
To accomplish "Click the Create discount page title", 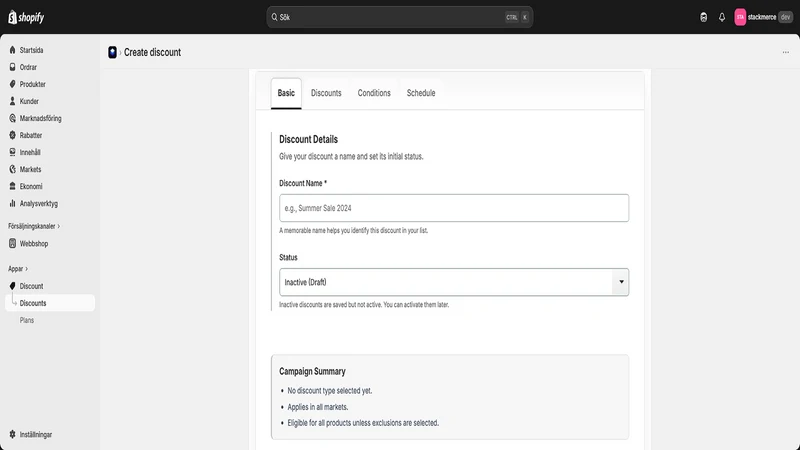I will pyautogui.click(x=152, y=52).
